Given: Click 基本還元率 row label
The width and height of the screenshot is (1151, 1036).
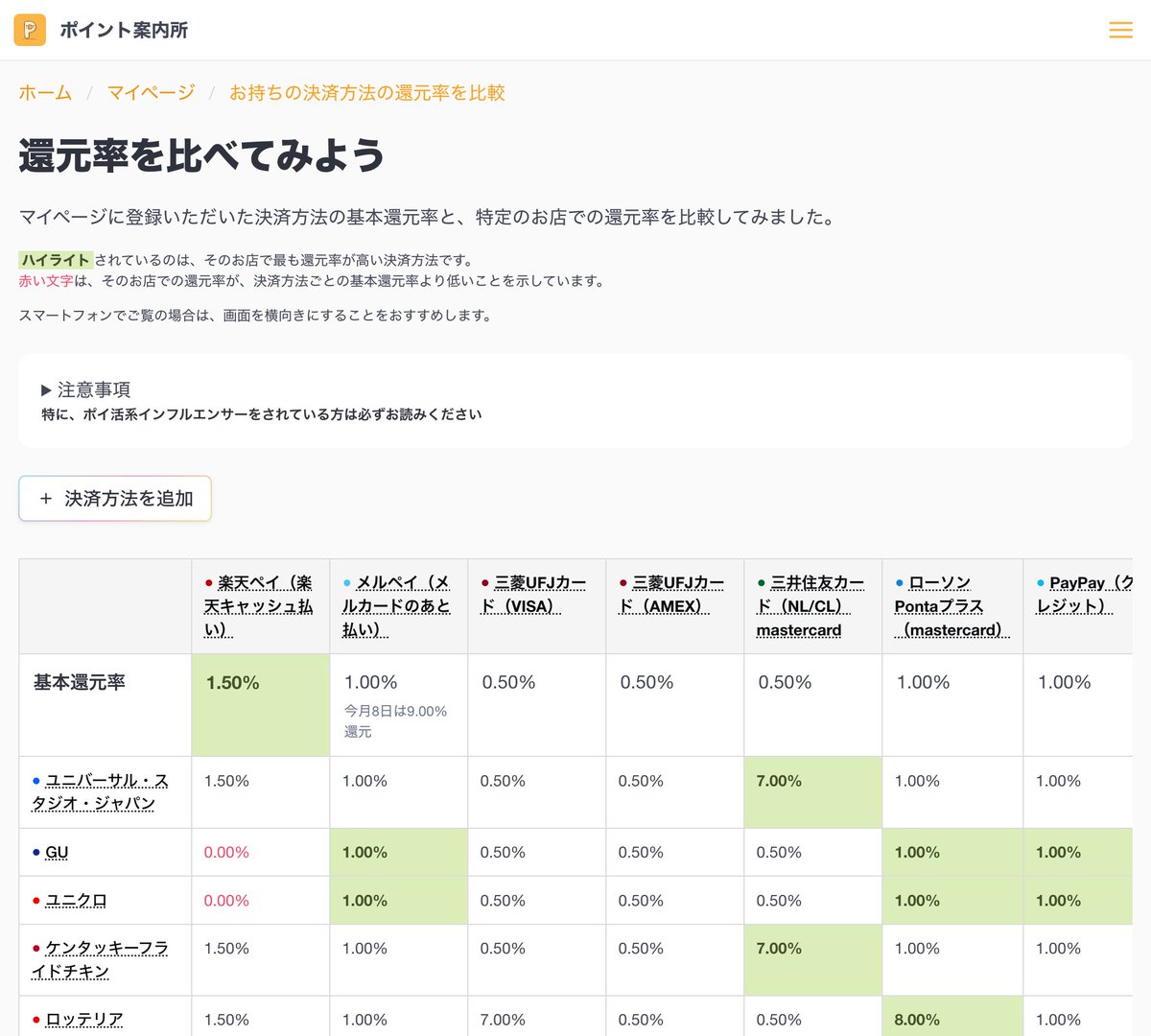Looking at the screenshot, I should click(x=80, y=682).
